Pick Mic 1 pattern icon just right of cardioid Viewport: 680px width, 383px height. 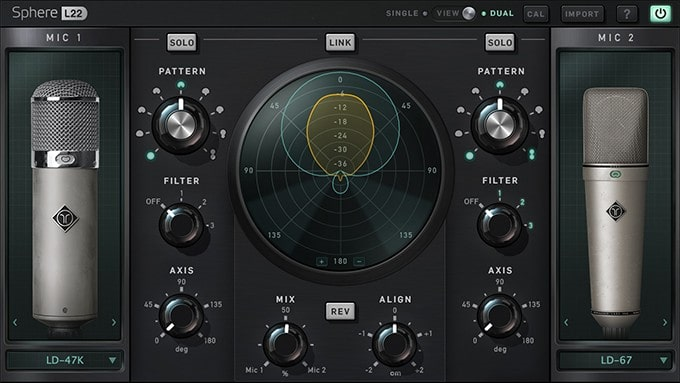pos(205,92)
